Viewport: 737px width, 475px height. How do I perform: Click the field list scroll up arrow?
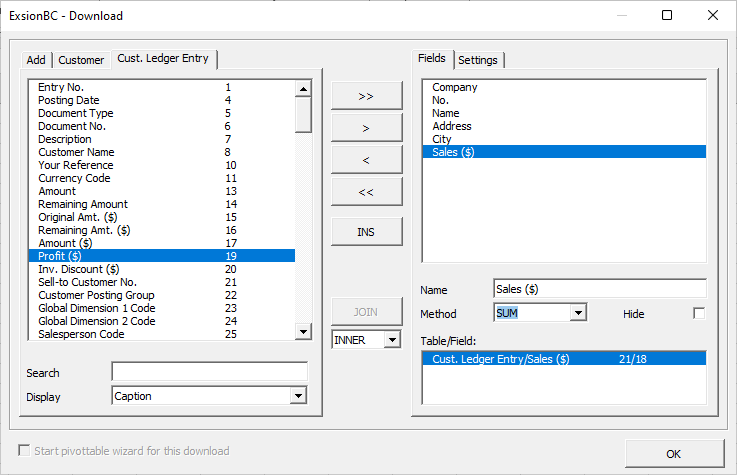pyautogui.click(x=303, y=89)
